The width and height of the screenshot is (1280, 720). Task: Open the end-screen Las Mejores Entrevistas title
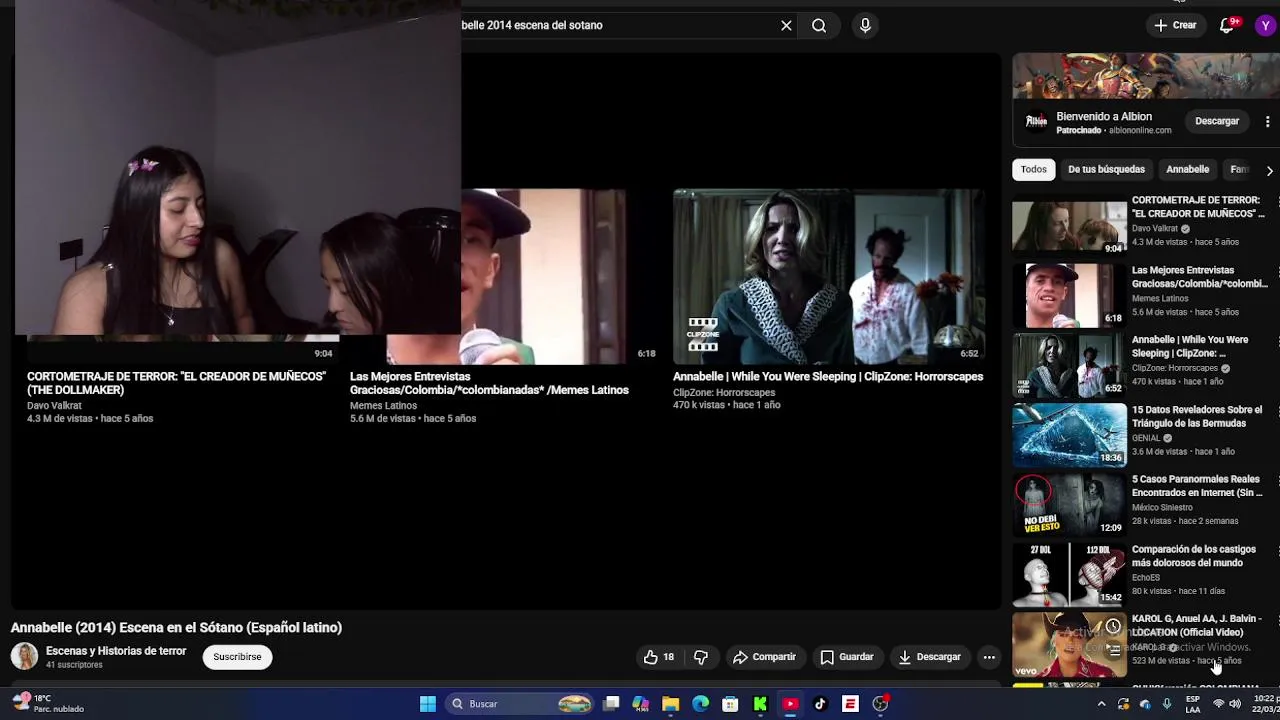point(489,383)
